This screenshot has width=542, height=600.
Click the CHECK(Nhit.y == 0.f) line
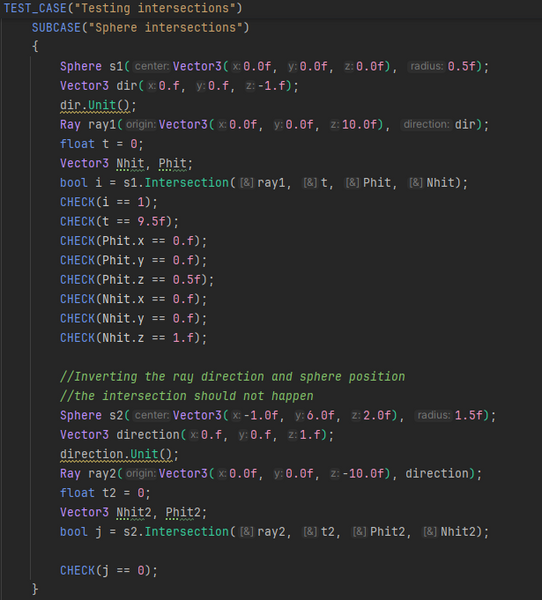click(x=133, y=319)
